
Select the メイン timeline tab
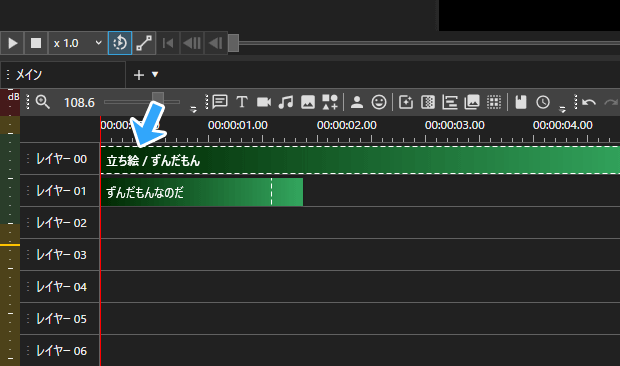(63, 75)
